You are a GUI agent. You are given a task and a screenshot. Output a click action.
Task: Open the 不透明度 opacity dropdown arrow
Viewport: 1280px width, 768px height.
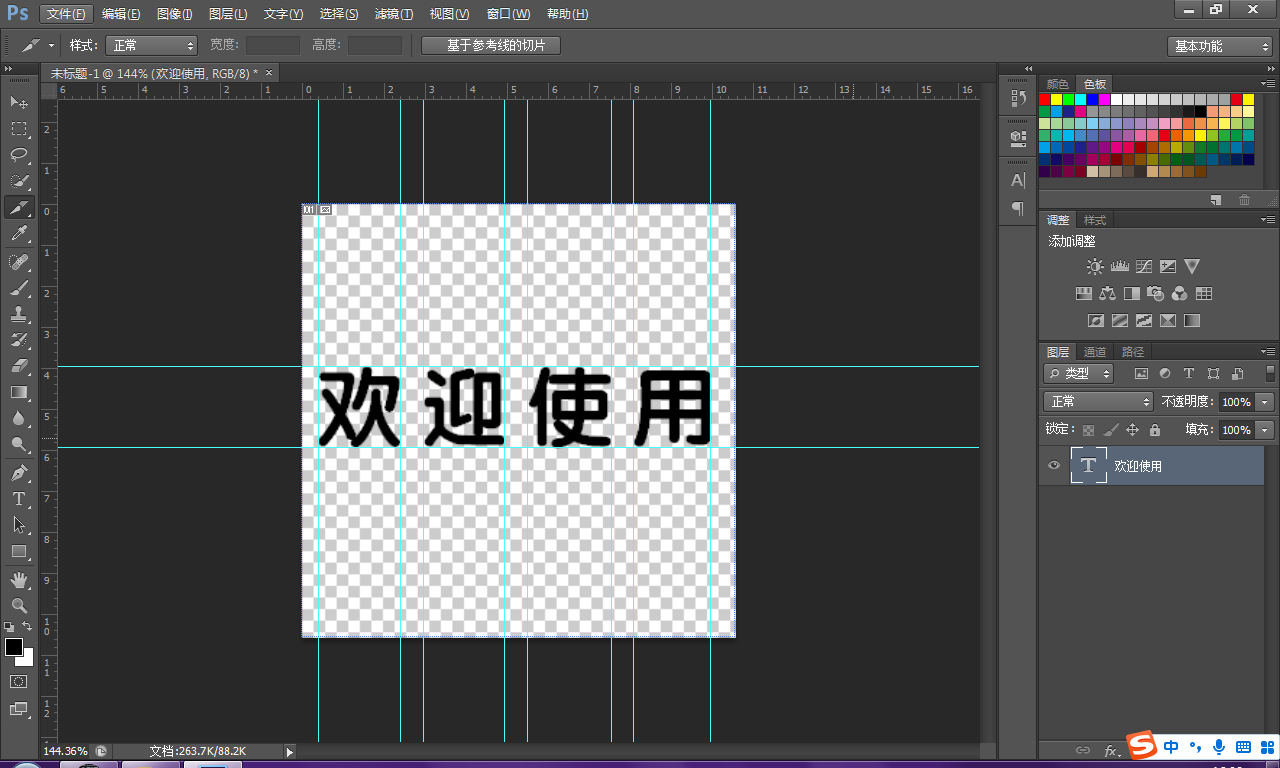1265,401
